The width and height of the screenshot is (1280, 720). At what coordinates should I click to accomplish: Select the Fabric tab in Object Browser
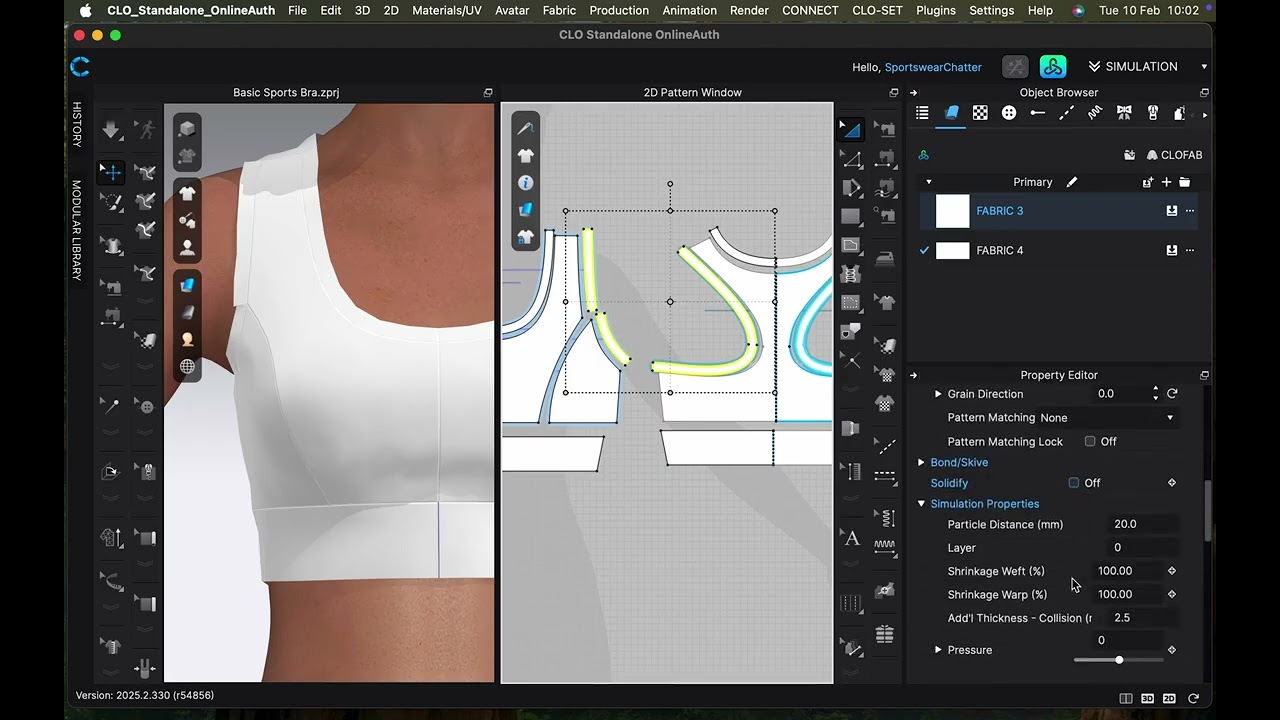coord(951,113)
